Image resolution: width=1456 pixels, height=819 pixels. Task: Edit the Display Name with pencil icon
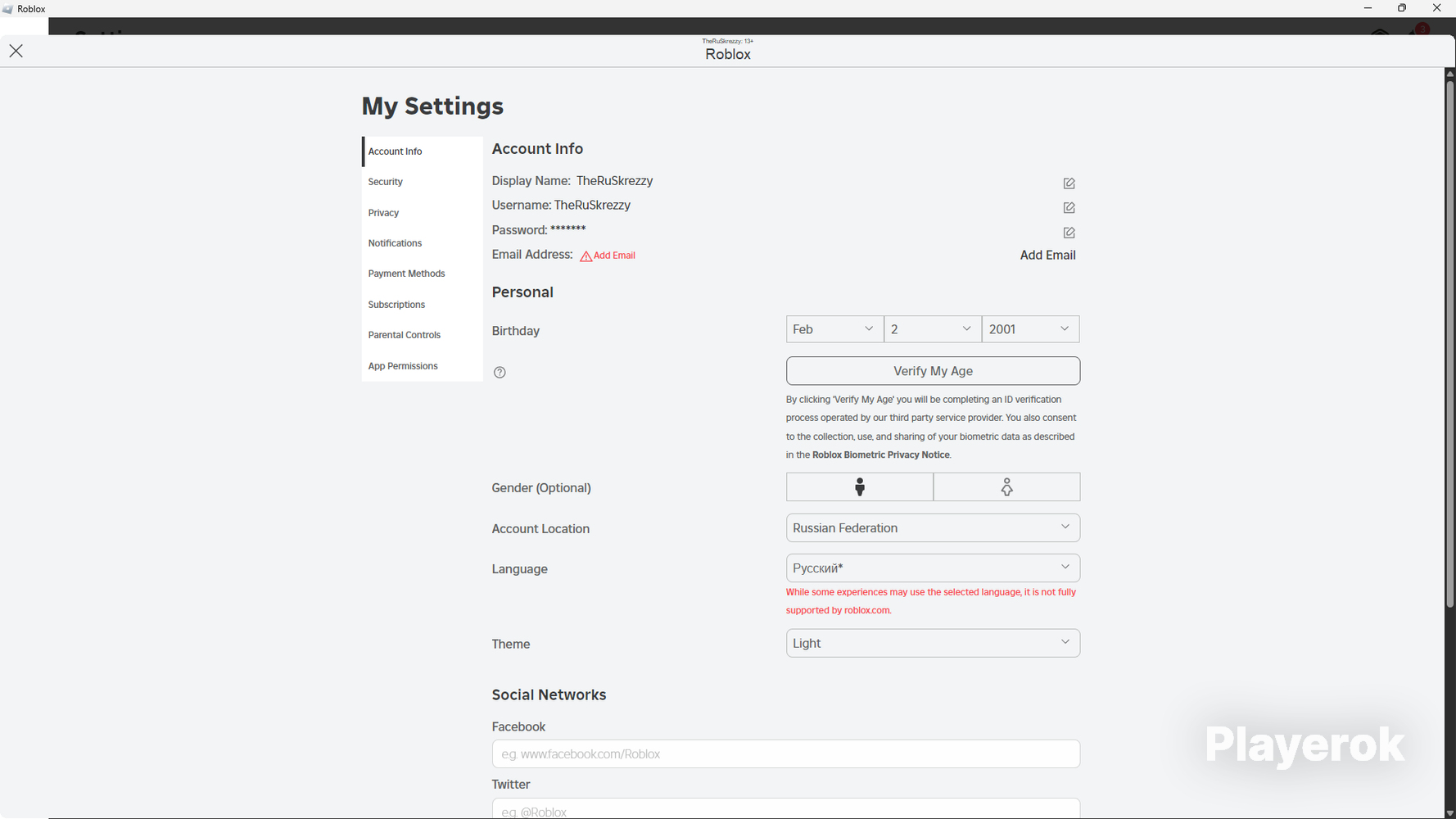pos(1069,183)
